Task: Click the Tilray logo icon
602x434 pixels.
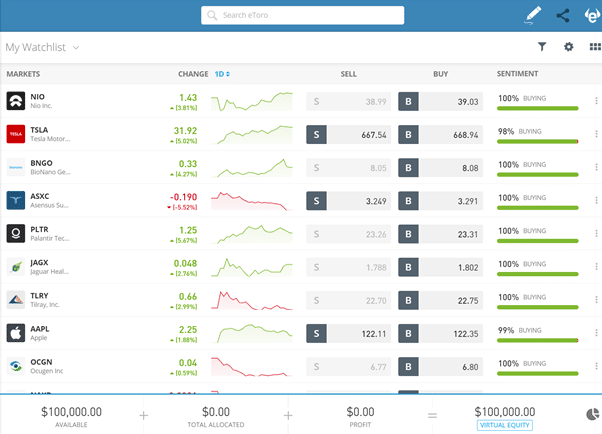Action: click(16, 300)
